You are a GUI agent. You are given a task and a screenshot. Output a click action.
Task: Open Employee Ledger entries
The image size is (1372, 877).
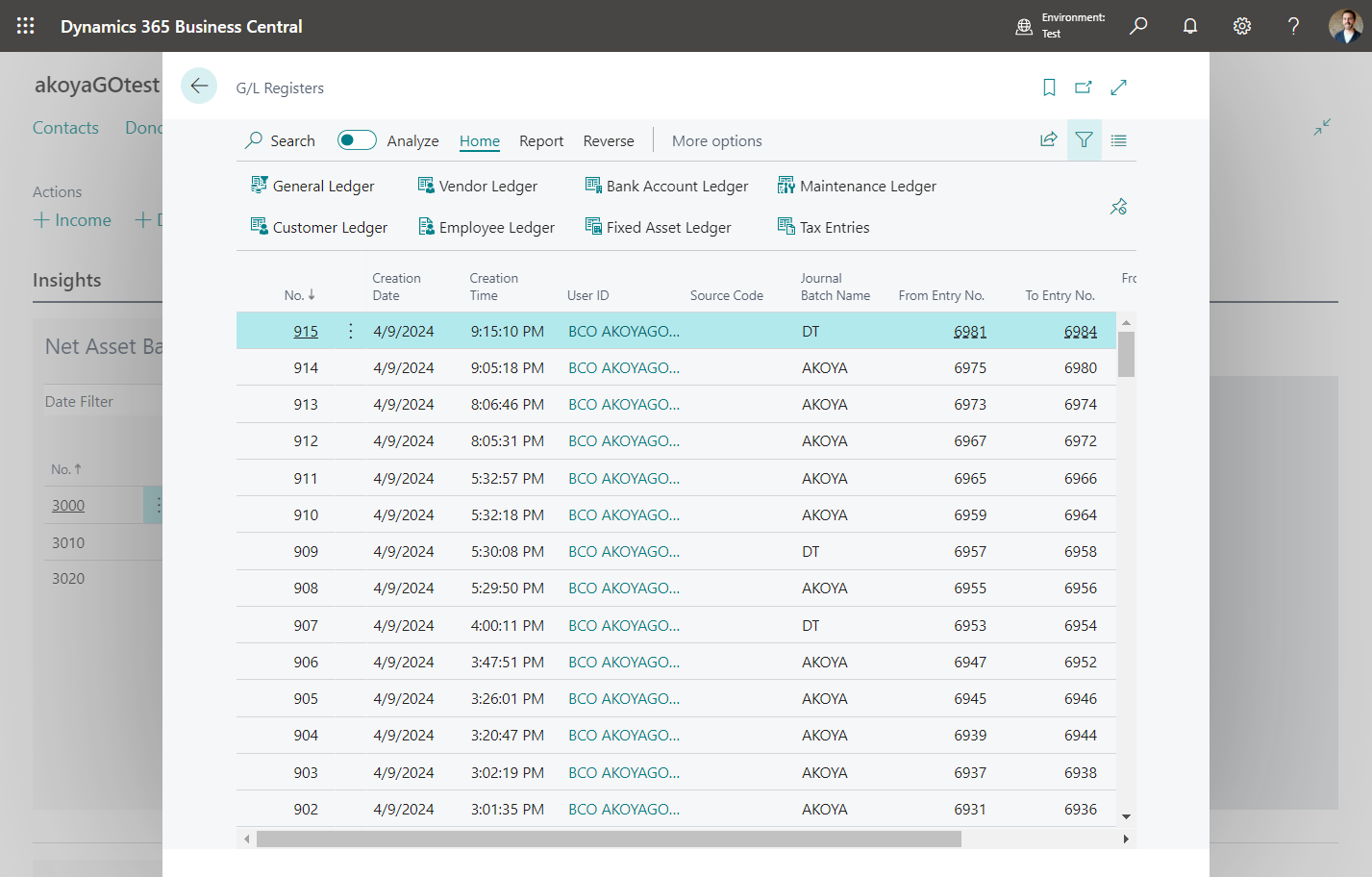pos(486,227)
